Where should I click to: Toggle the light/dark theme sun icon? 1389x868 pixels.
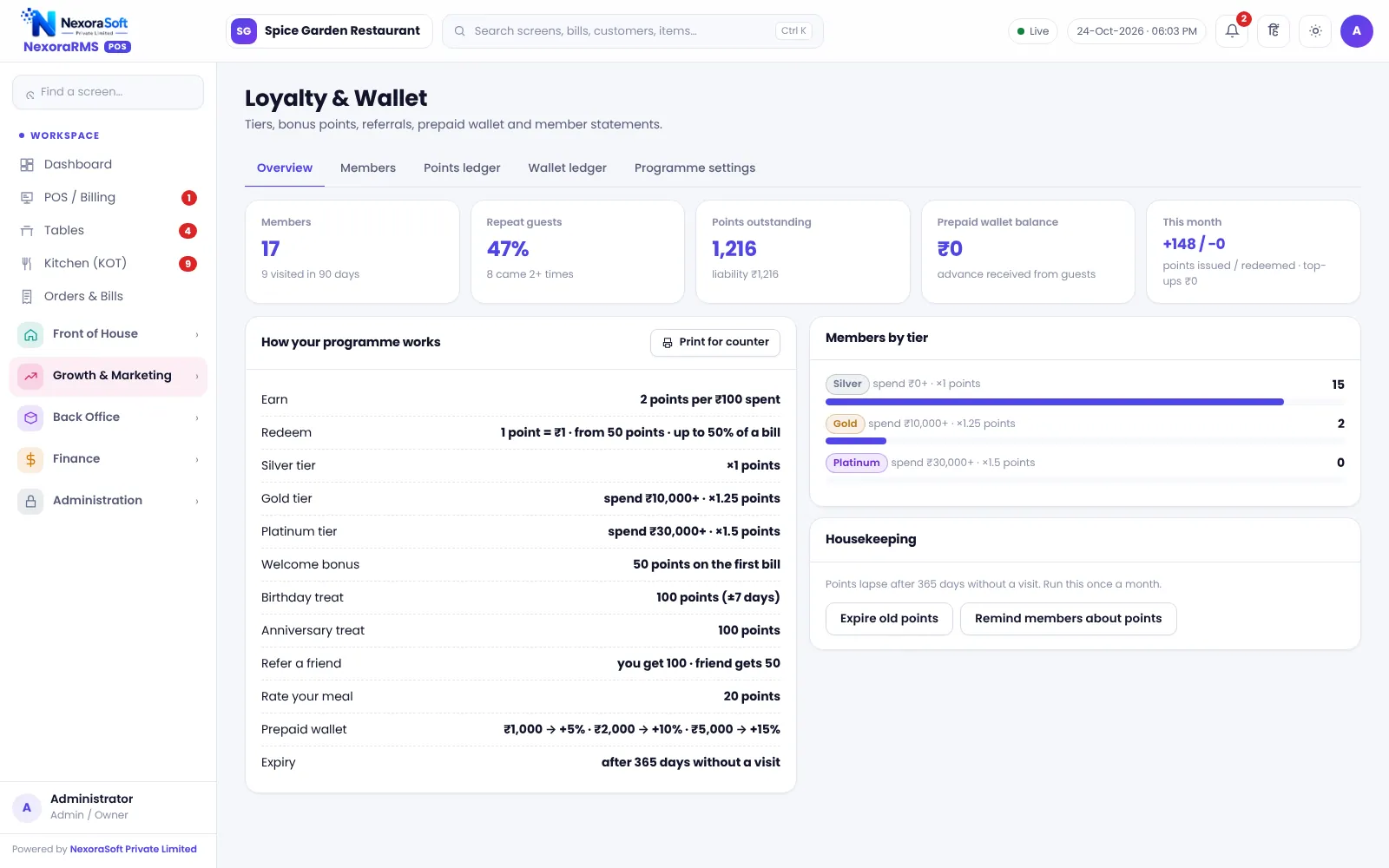coord(1315,31)
